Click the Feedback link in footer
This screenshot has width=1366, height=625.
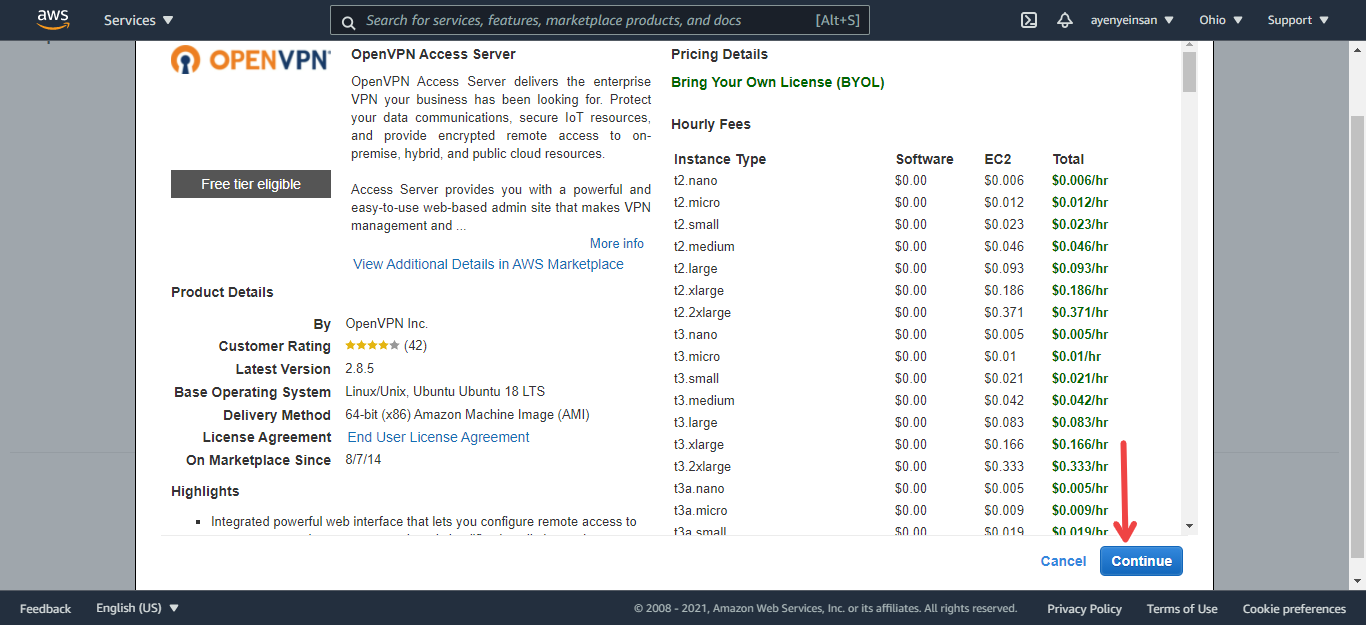45,608
